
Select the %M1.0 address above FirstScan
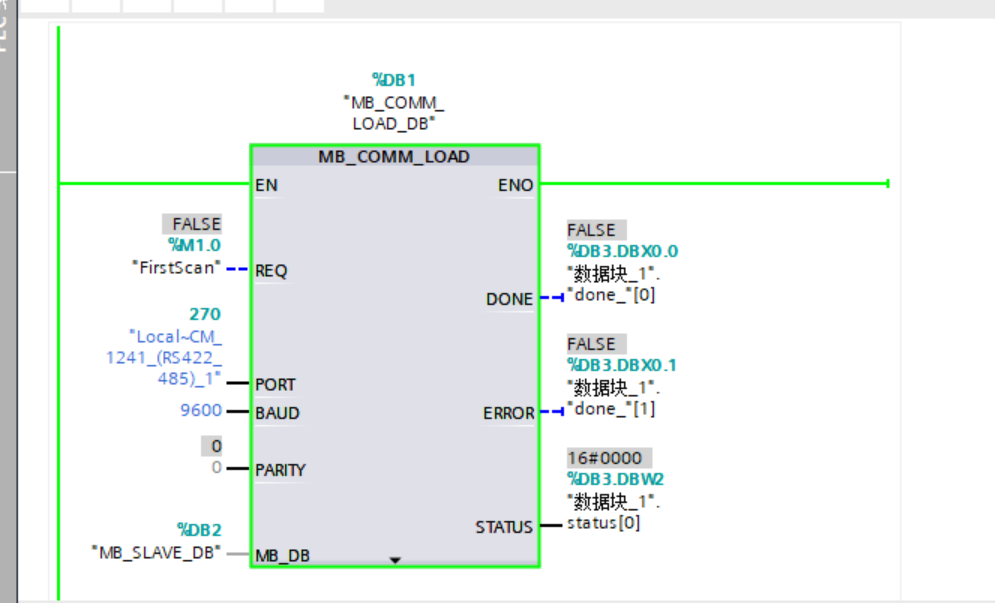[194, 245]
